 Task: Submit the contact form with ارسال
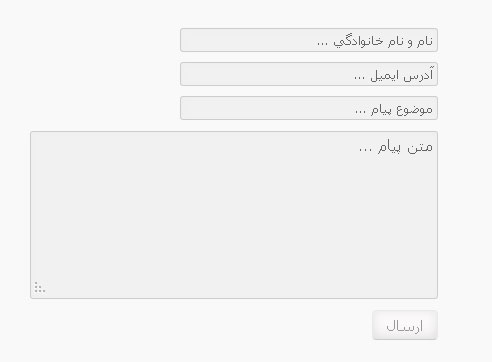(x=405, y=325)
